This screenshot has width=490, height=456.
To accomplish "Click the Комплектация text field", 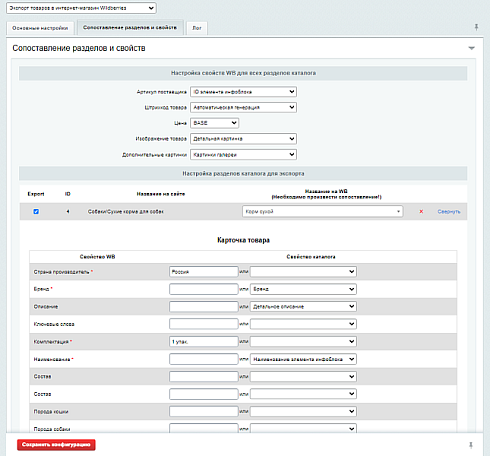I will coord(204,341).
